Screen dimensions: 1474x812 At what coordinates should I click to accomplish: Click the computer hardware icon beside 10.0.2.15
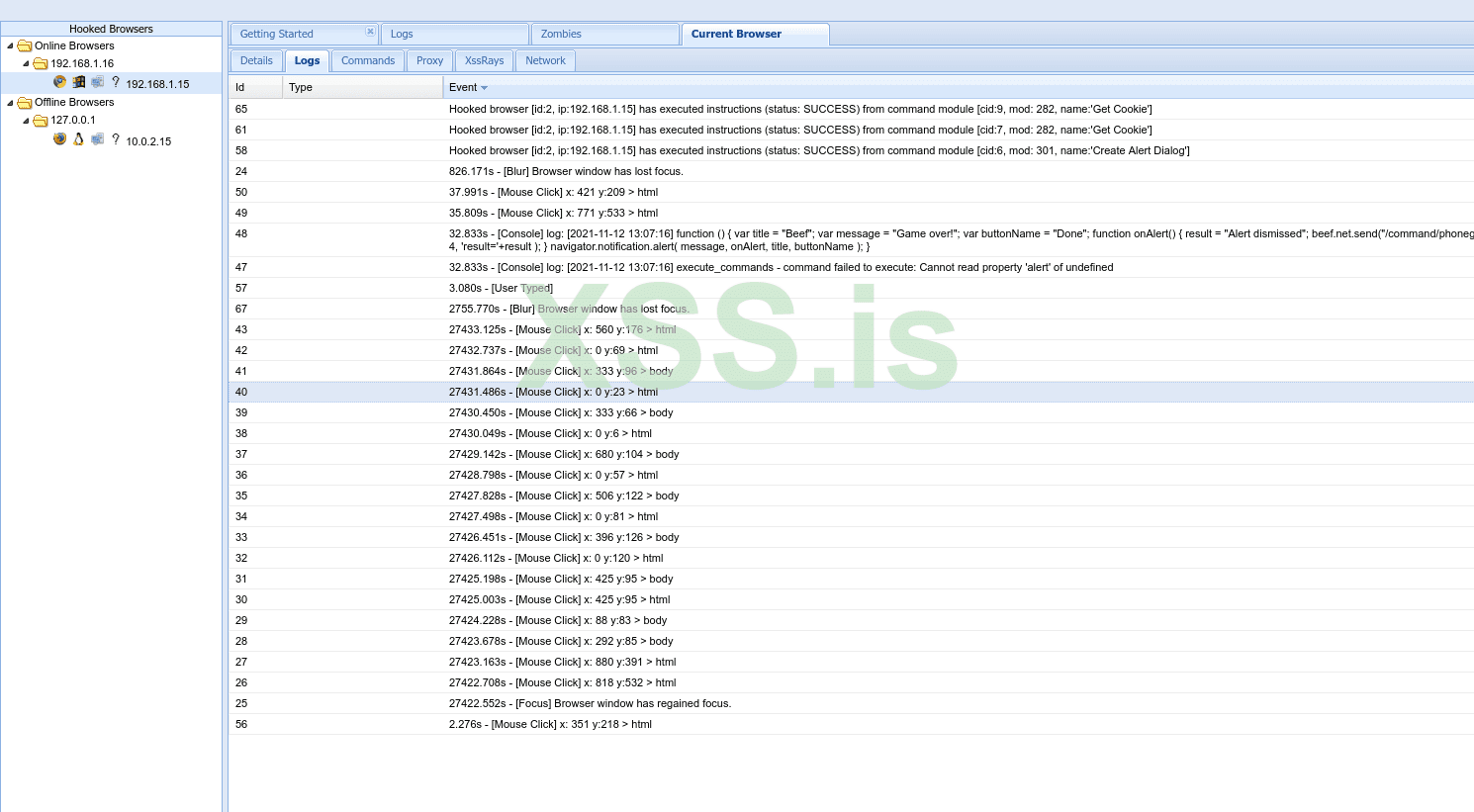pyautogui.click(x=98, y=139)
